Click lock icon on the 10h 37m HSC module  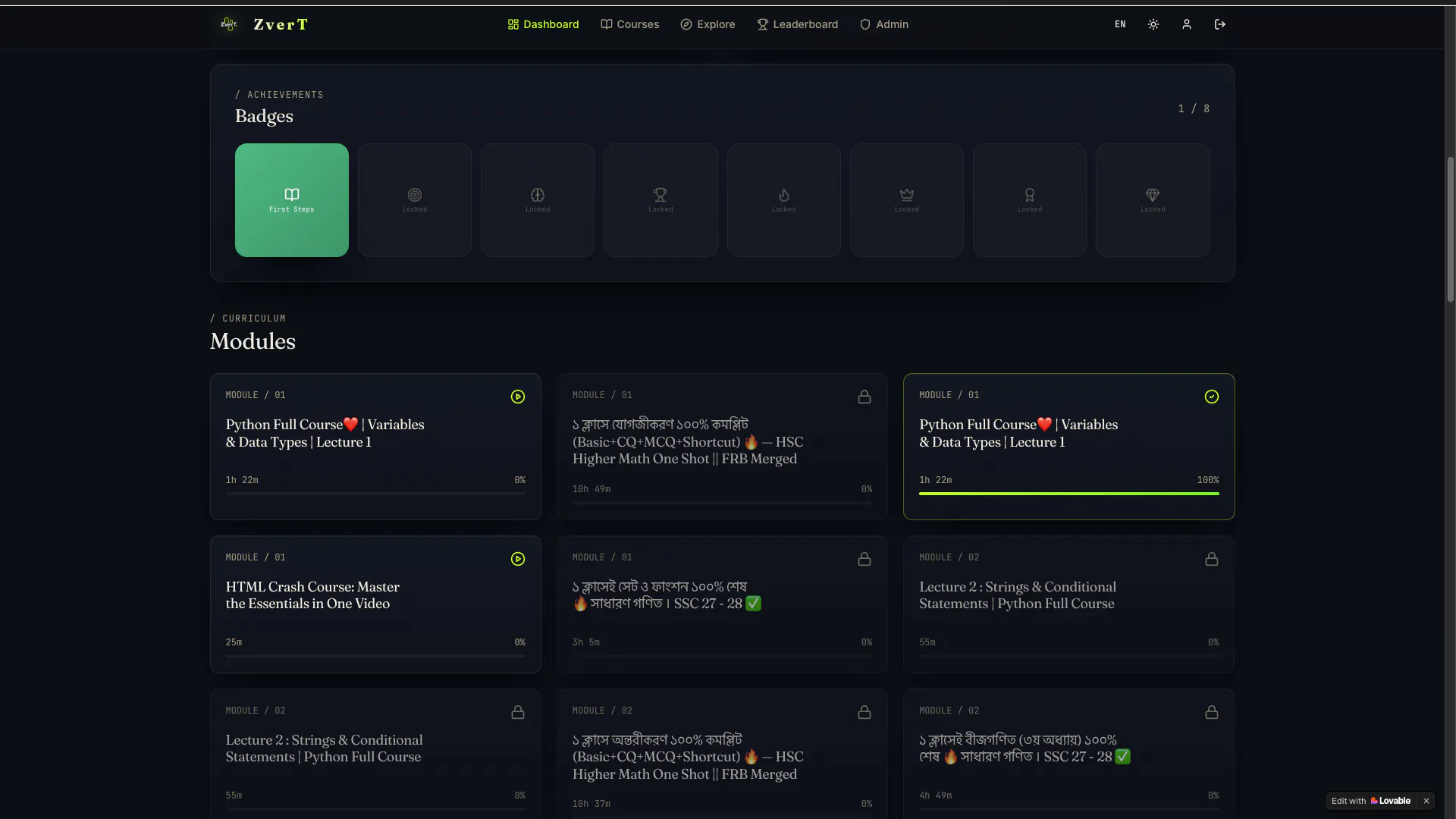(864, 712)
